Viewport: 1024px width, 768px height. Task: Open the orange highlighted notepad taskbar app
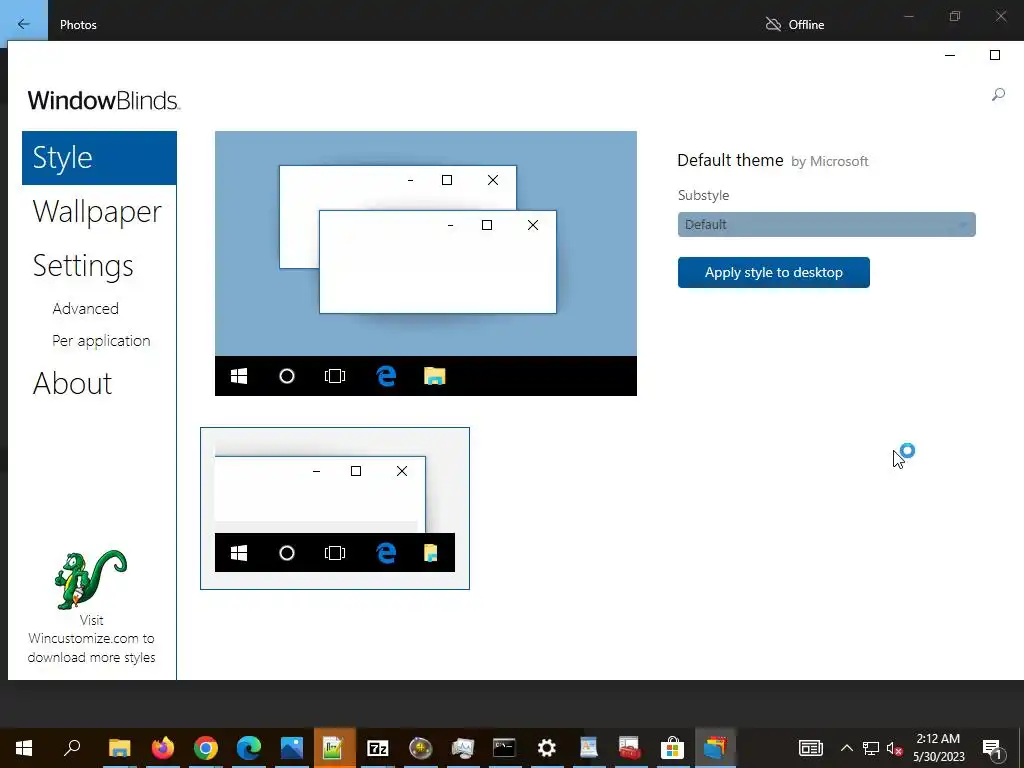334,748
